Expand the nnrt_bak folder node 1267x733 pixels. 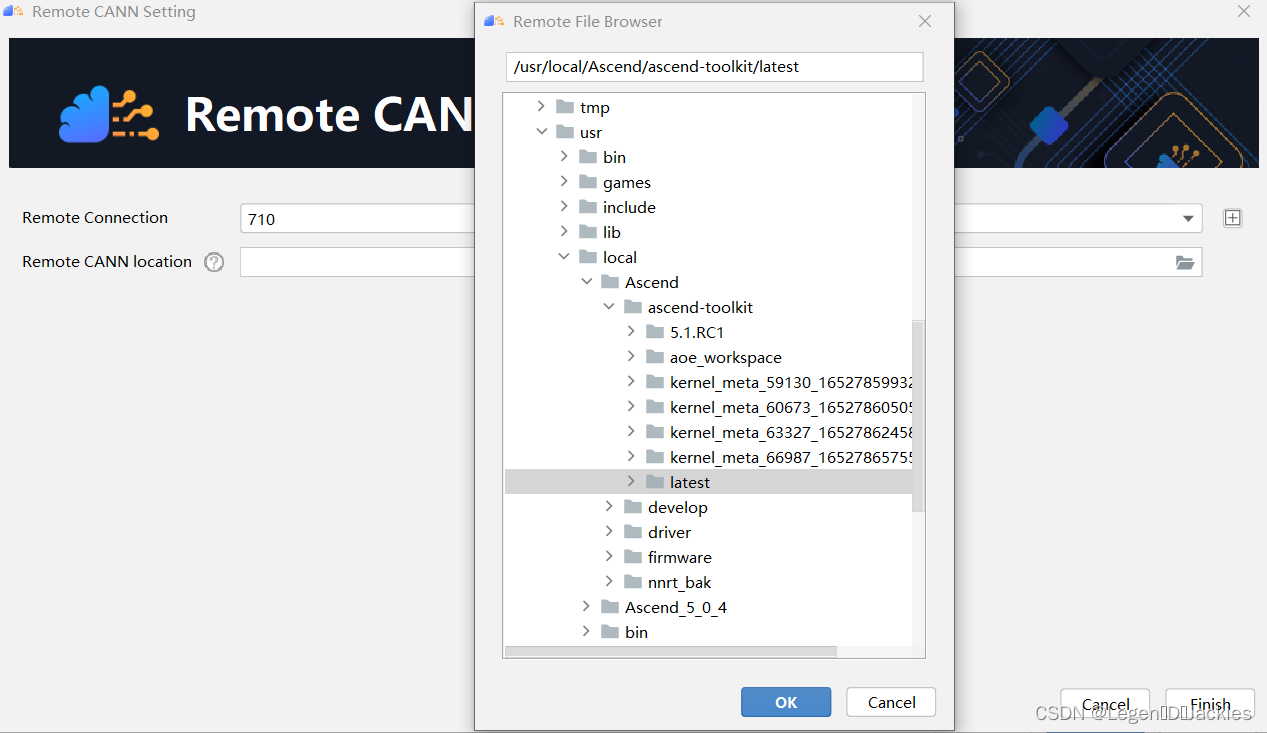pos(609,582)
